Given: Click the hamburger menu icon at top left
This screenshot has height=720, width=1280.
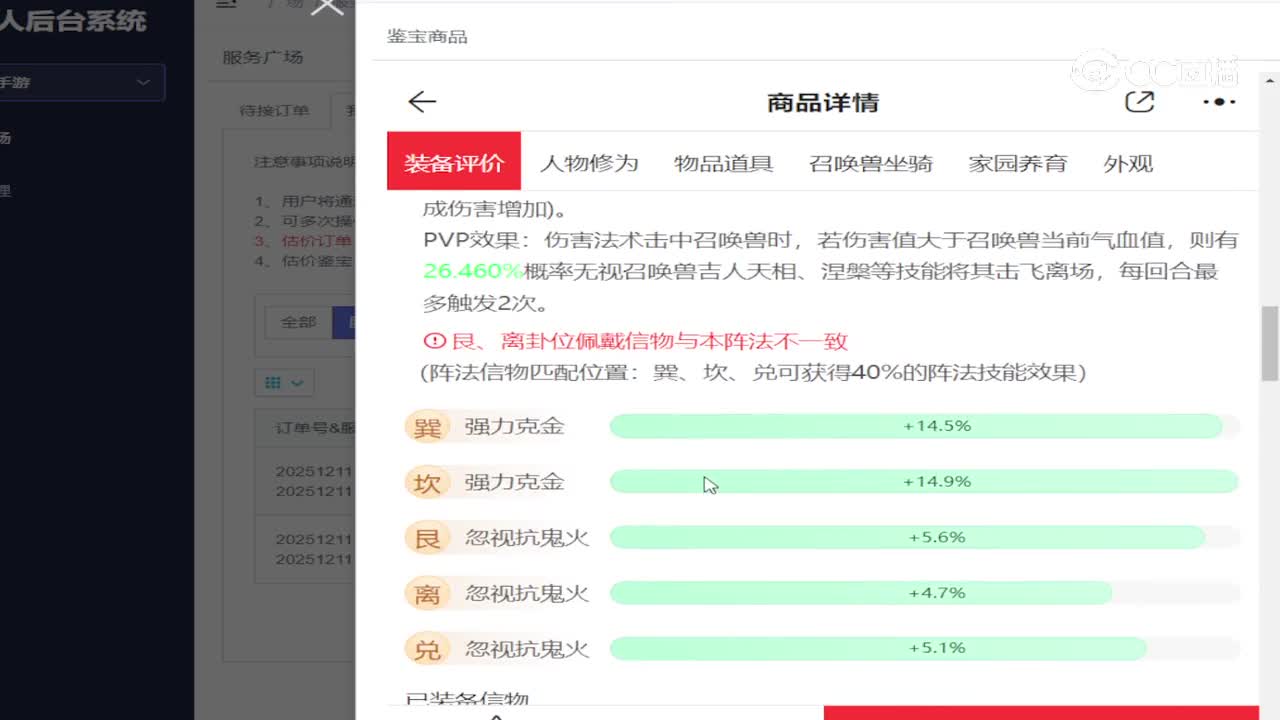Looking at the screenshot, I should point(225,5).
